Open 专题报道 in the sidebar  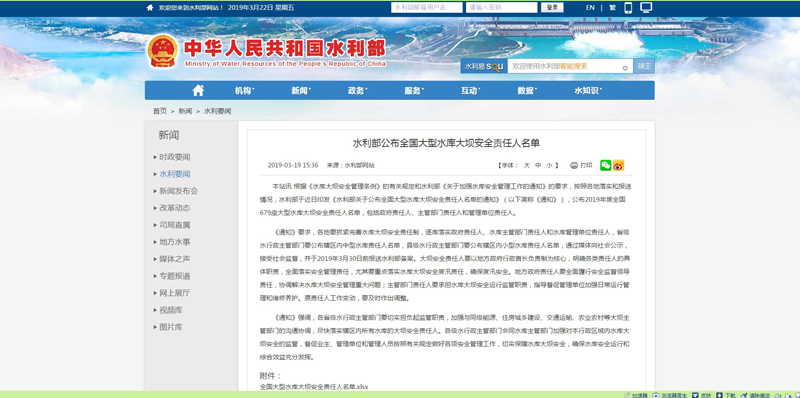click(x=174, y=276)
